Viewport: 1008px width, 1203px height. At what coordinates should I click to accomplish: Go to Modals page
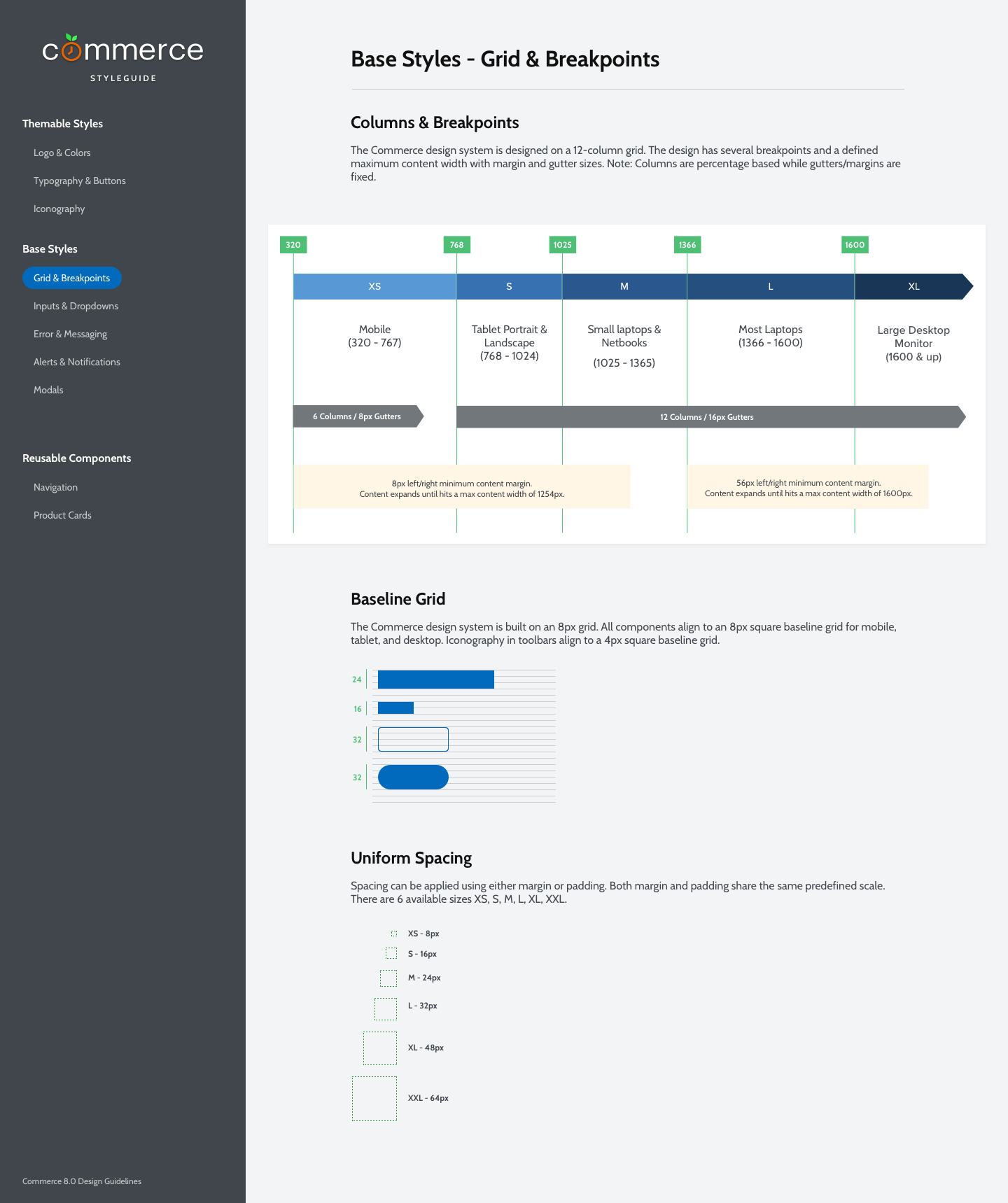48,390
